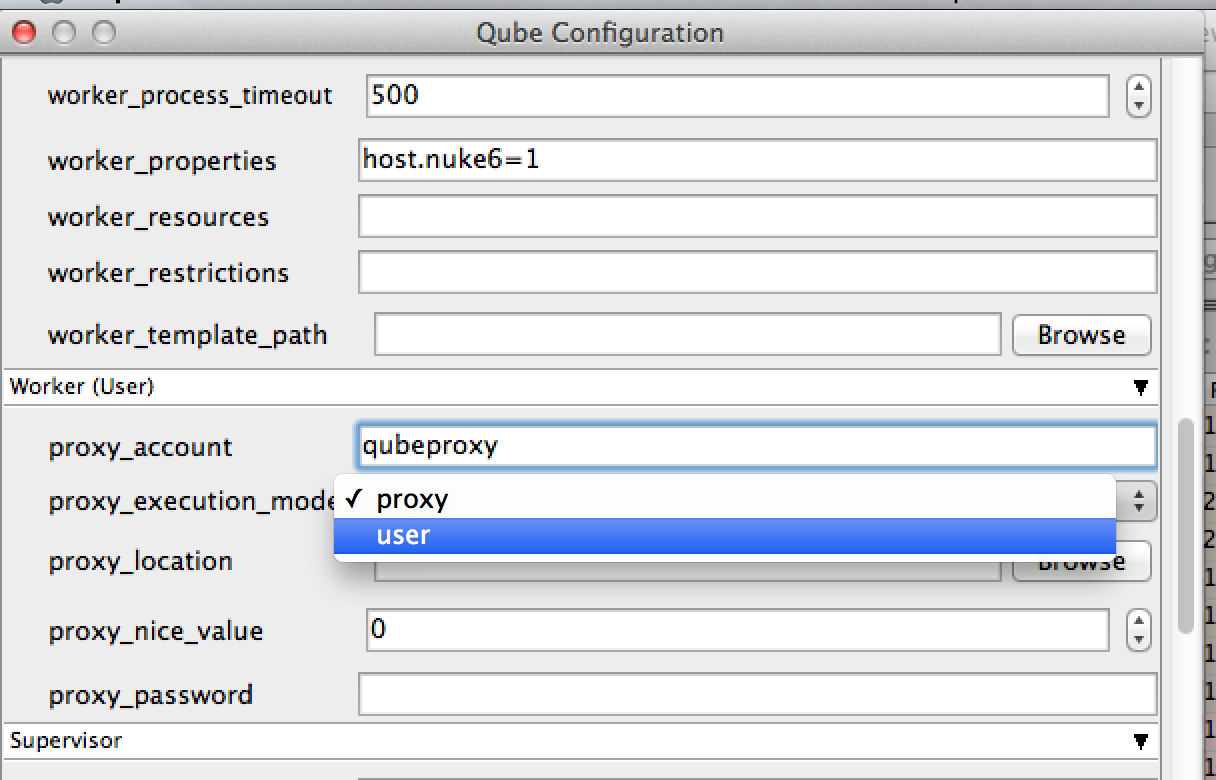Decrease proxy_nice_value using stepper down arrow
Screen dimensions: 1216x780
point(1139,639)
